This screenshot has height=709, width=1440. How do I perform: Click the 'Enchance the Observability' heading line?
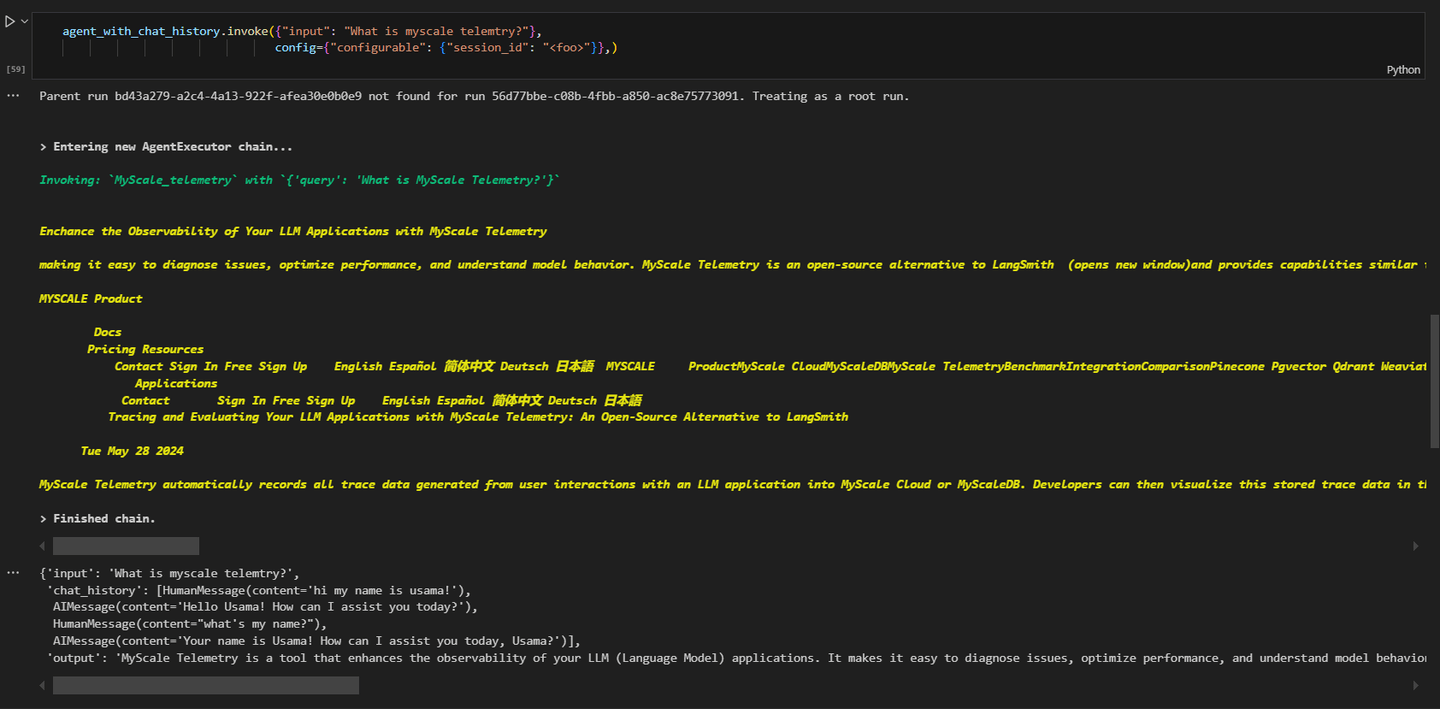pyautogui.click(x=293, y=231)
